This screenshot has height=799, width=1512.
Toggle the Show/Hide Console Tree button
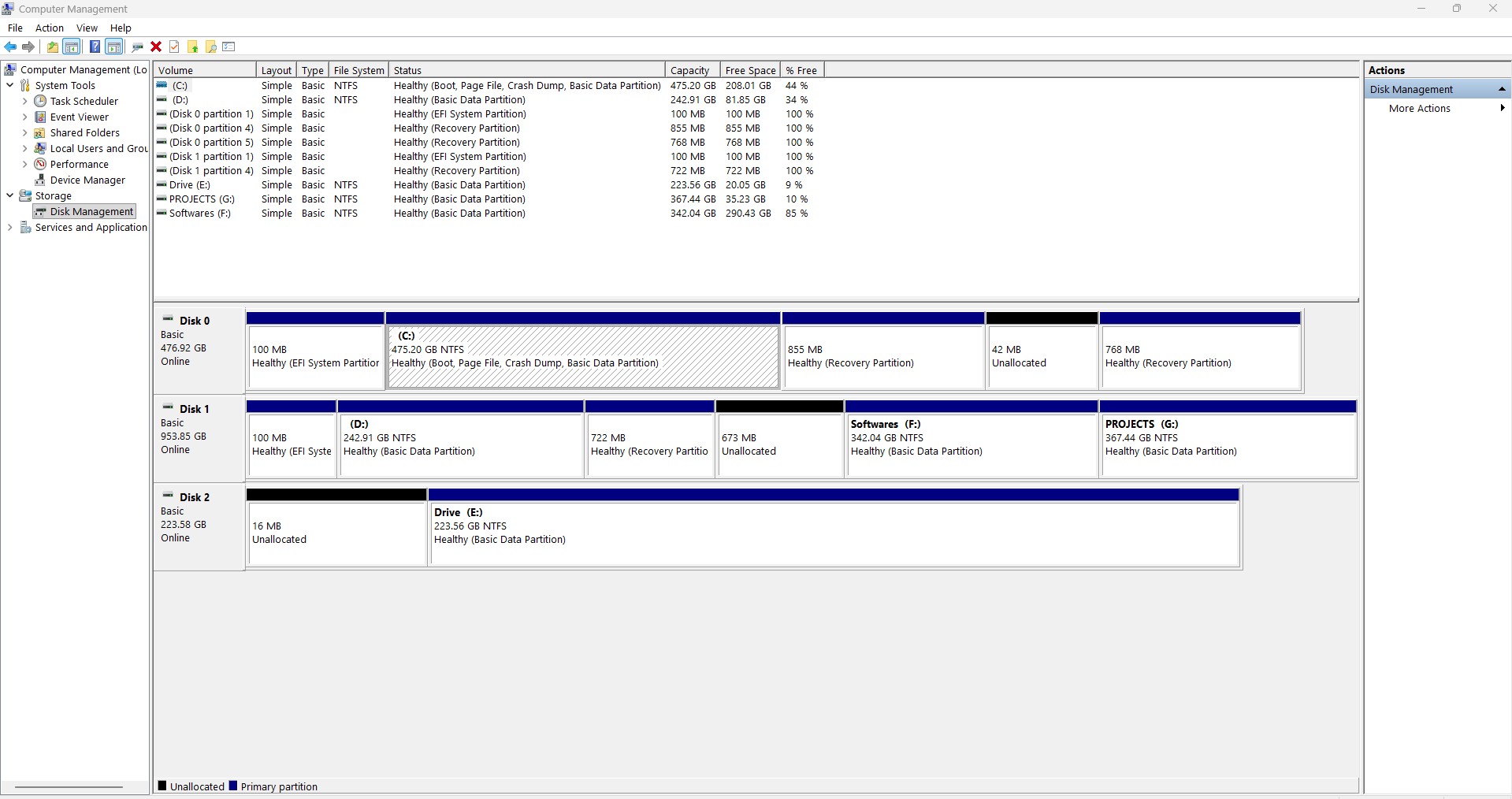click(72, 47)
